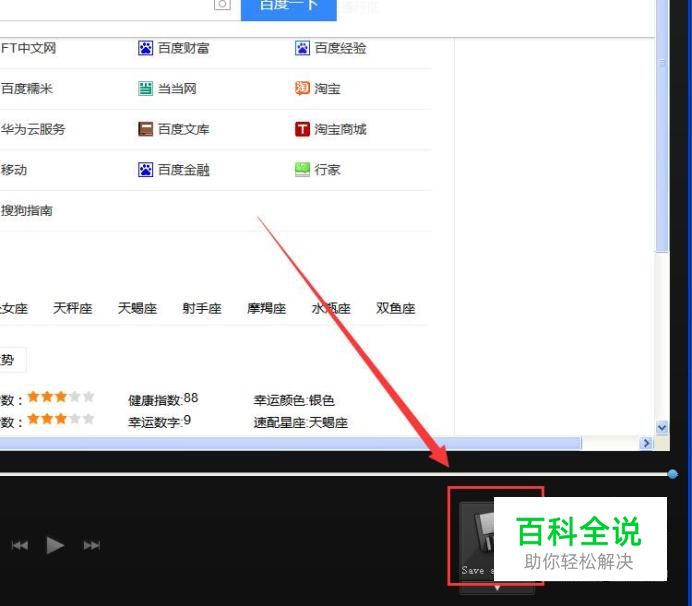
Task: Expand the Save as dropdown arrow
Action: point(497,588)
